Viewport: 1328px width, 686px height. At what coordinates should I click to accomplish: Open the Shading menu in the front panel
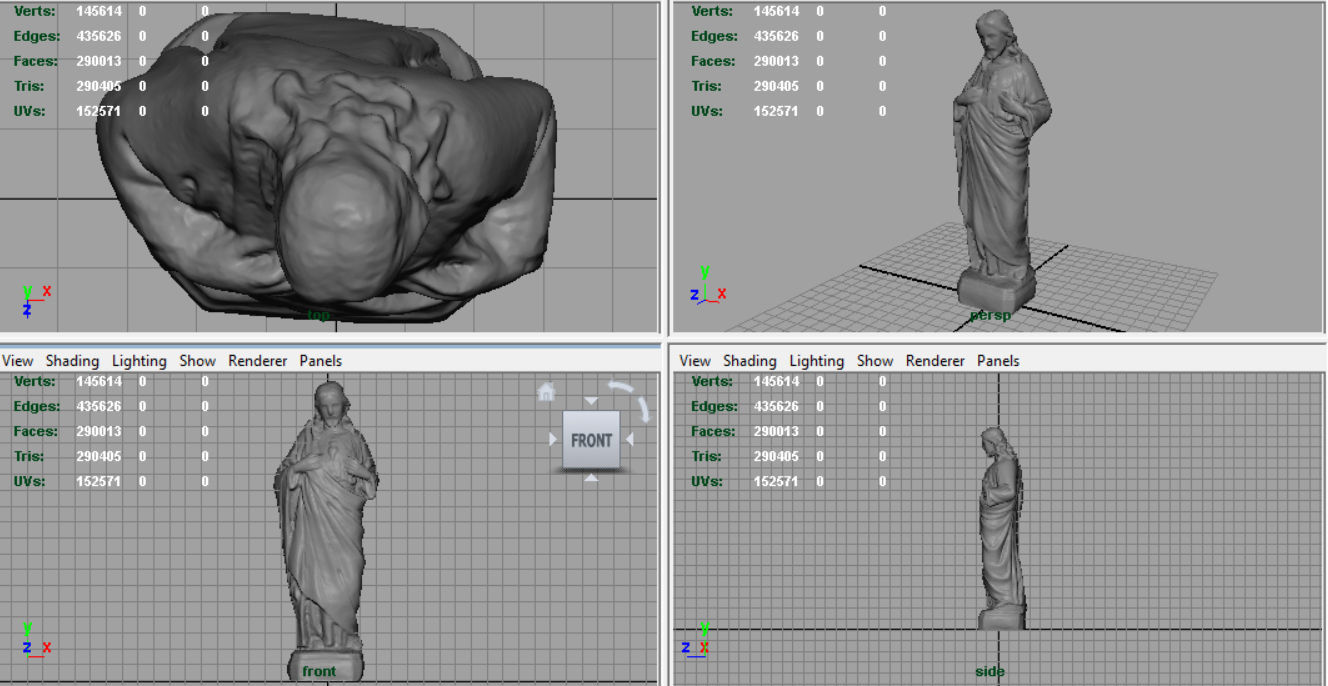[x=72, y=361]
